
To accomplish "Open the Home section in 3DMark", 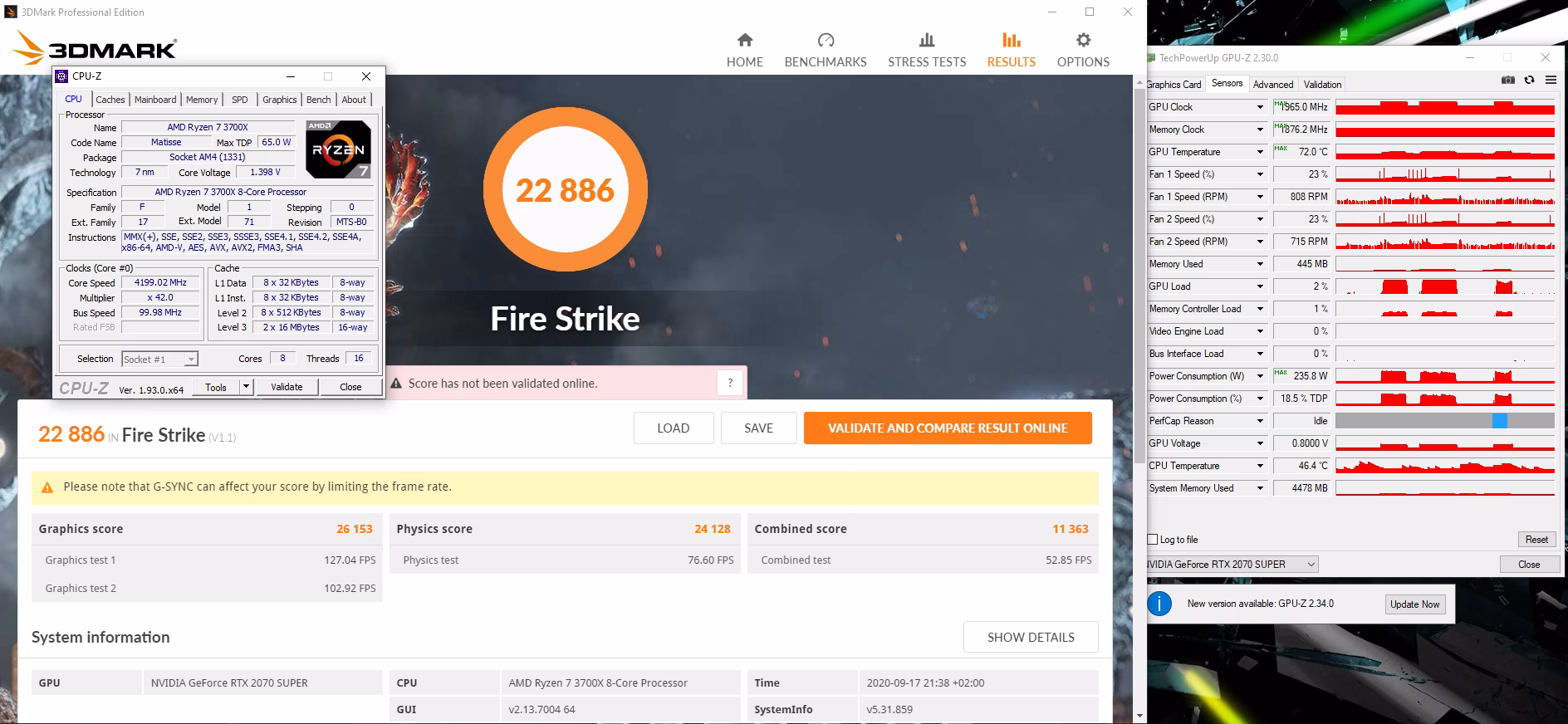I will pyautogui.click(x=744, y=51).
